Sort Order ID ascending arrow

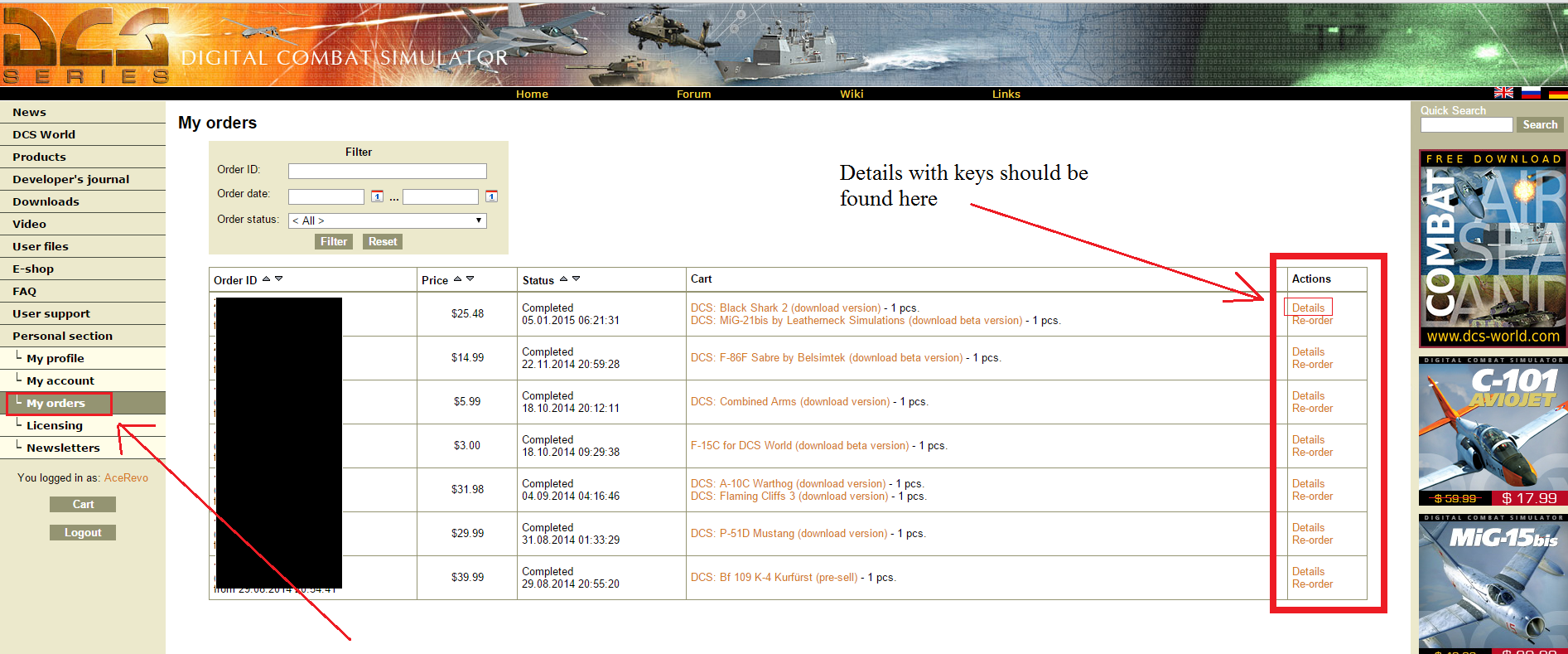click(266, 279)
